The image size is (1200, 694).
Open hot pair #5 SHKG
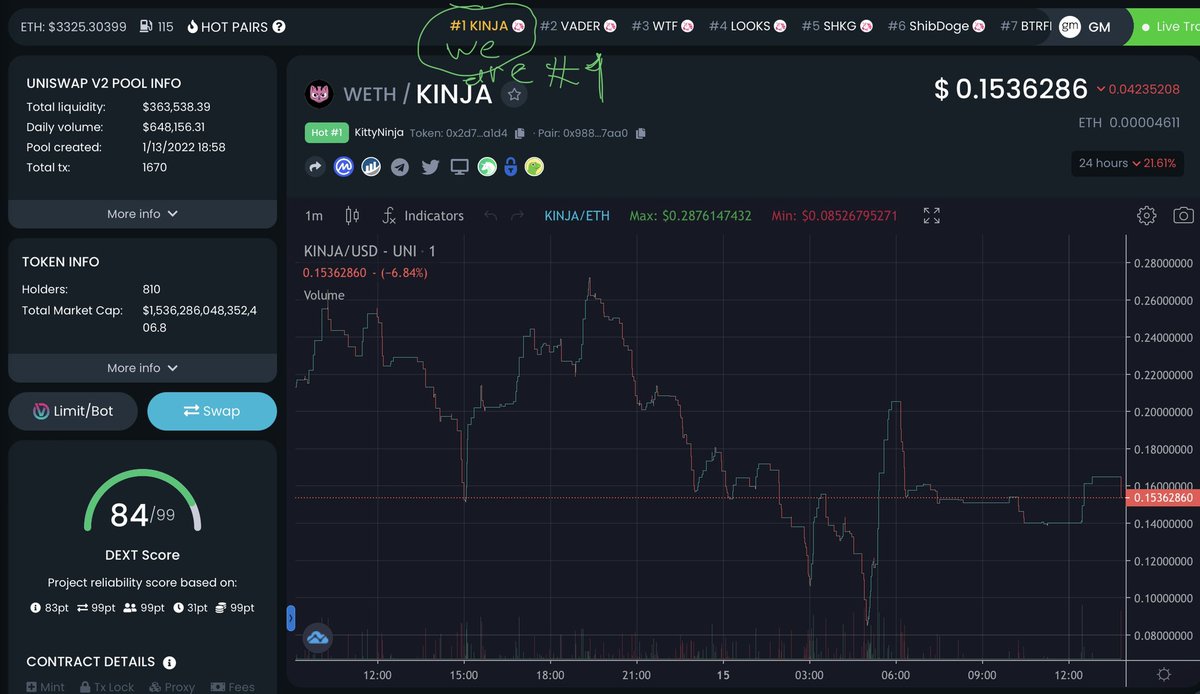click(x=838, y=26)
